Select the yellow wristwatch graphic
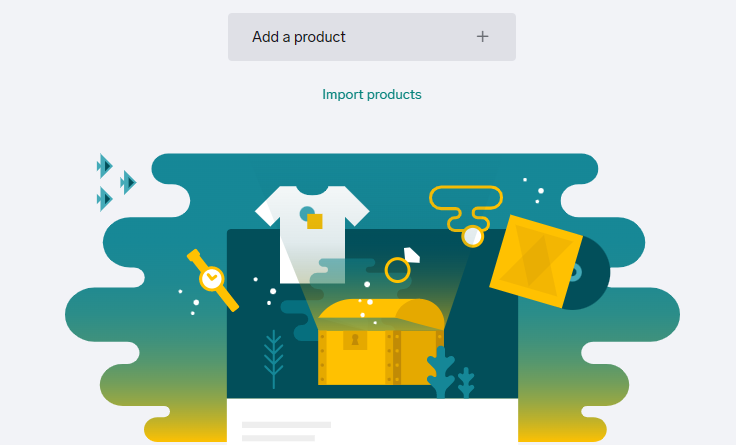The width and height of the screenshot is (736, 445). [213, 279]
